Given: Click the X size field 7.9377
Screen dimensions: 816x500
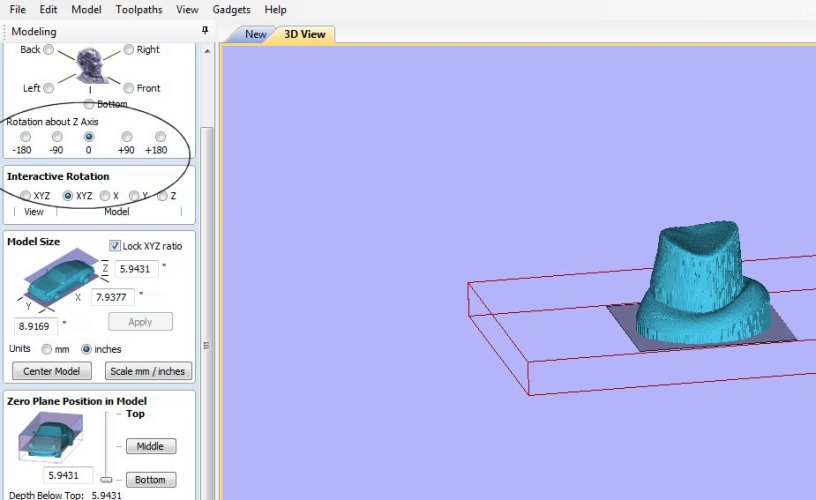Looking at the screenshot, I should pos(112,297).
